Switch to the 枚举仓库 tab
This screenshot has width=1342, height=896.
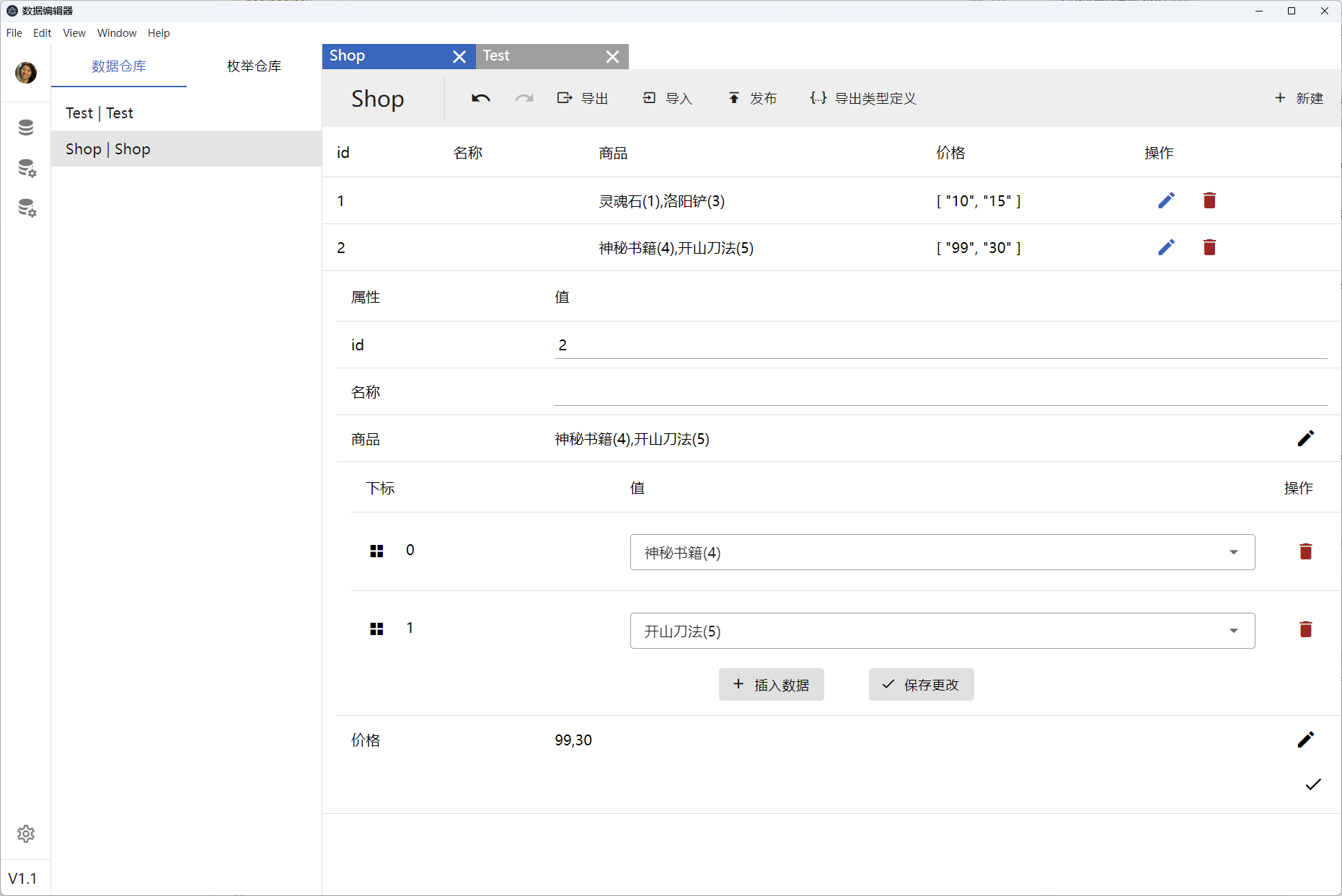(254, 66)
